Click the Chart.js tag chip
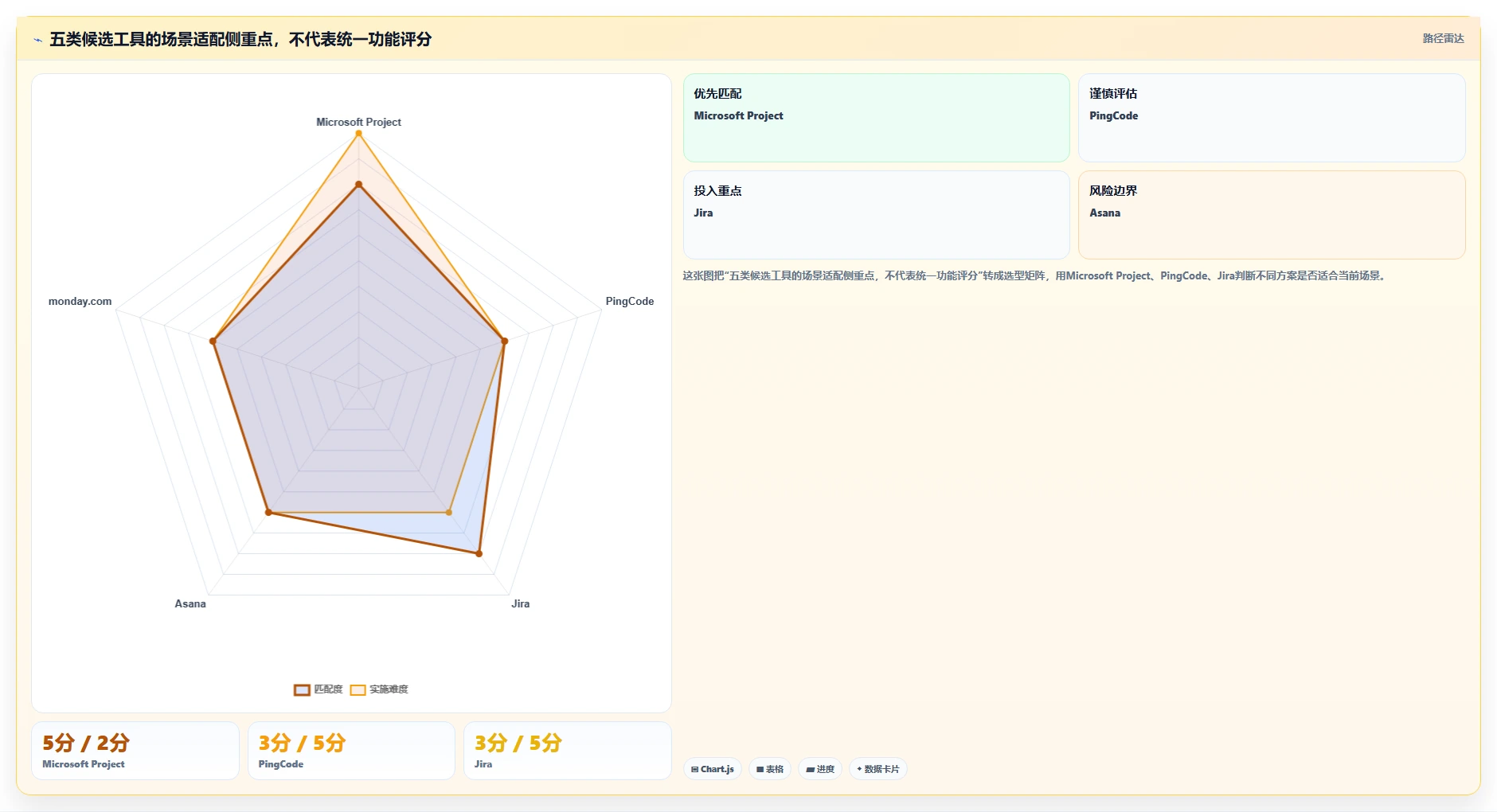Screen dimensions: 1497x812 (x=713, y=769)
